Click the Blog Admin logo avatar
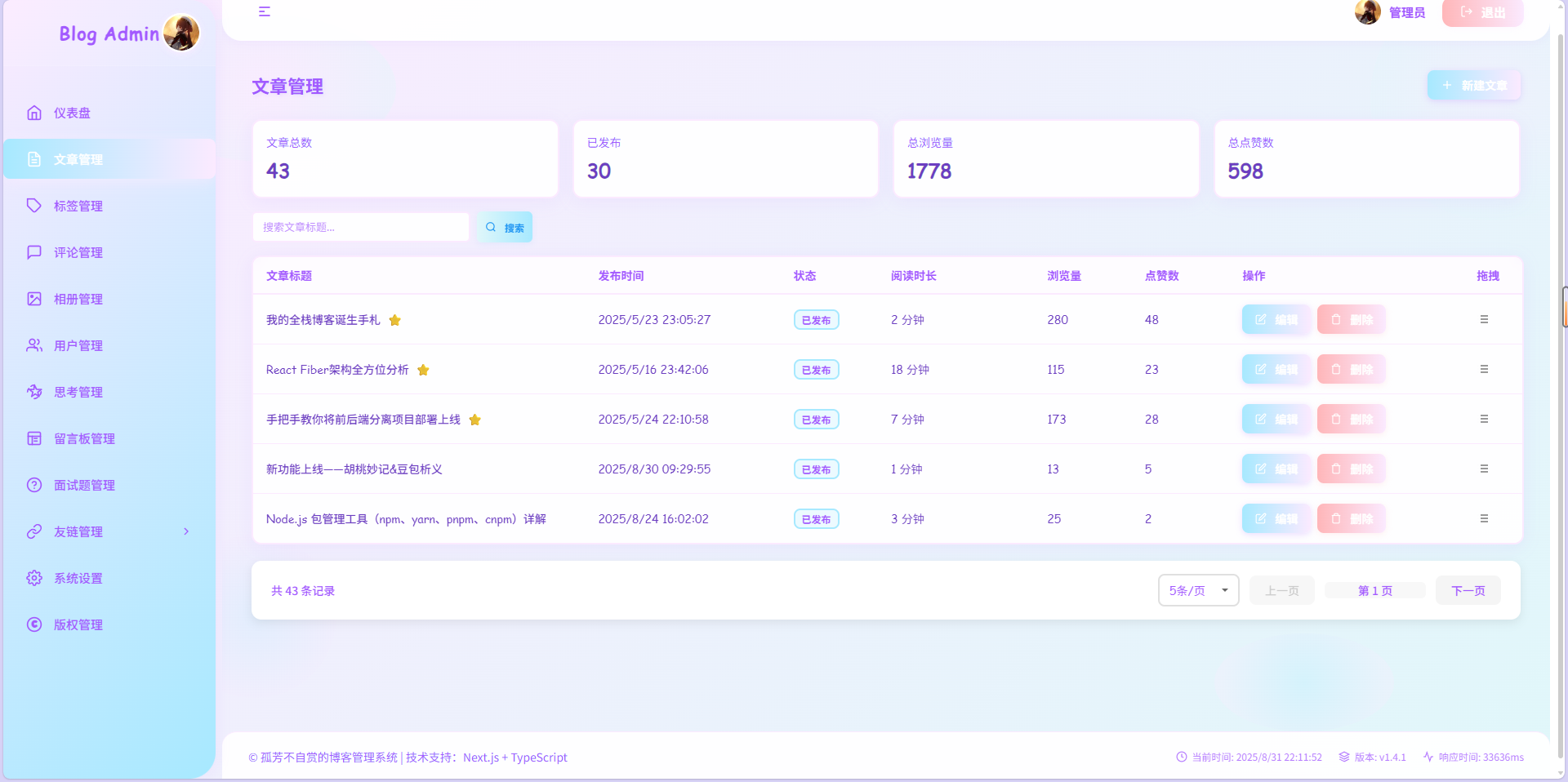Viewport: 1568px width, 782px height. [181, 33]
